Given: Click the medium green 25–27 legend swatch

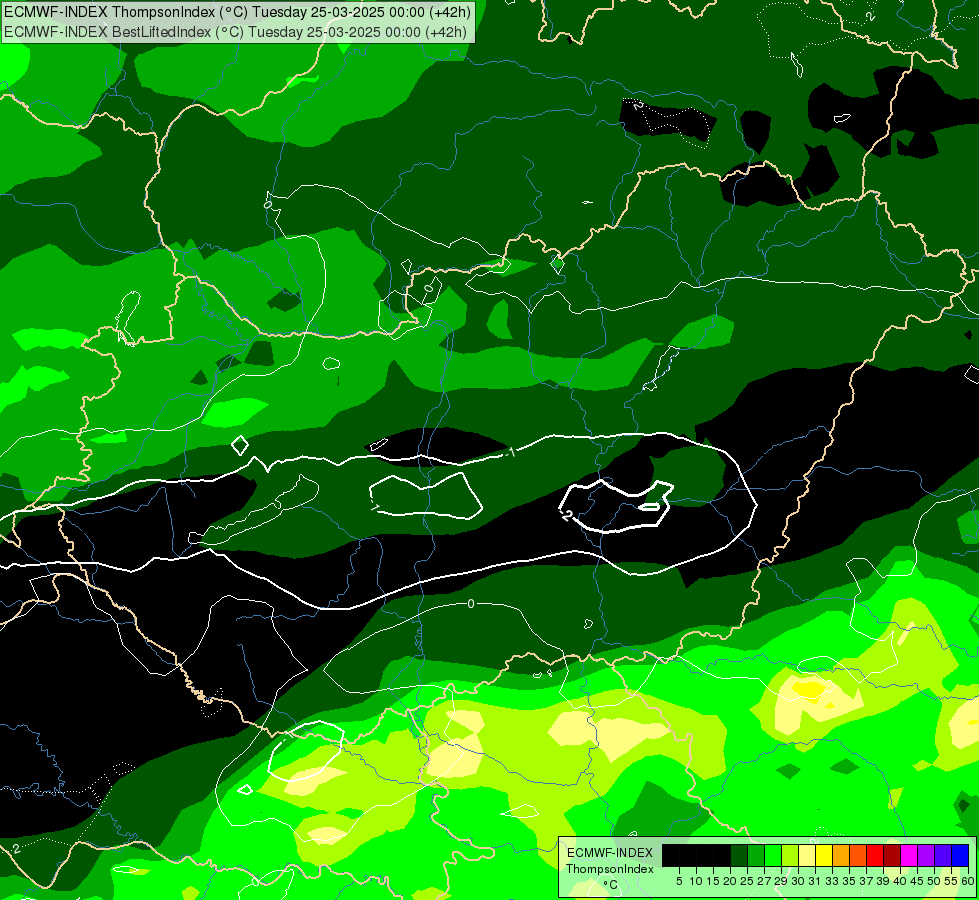Looking at the screenshot, I should (x=756, y=855).
